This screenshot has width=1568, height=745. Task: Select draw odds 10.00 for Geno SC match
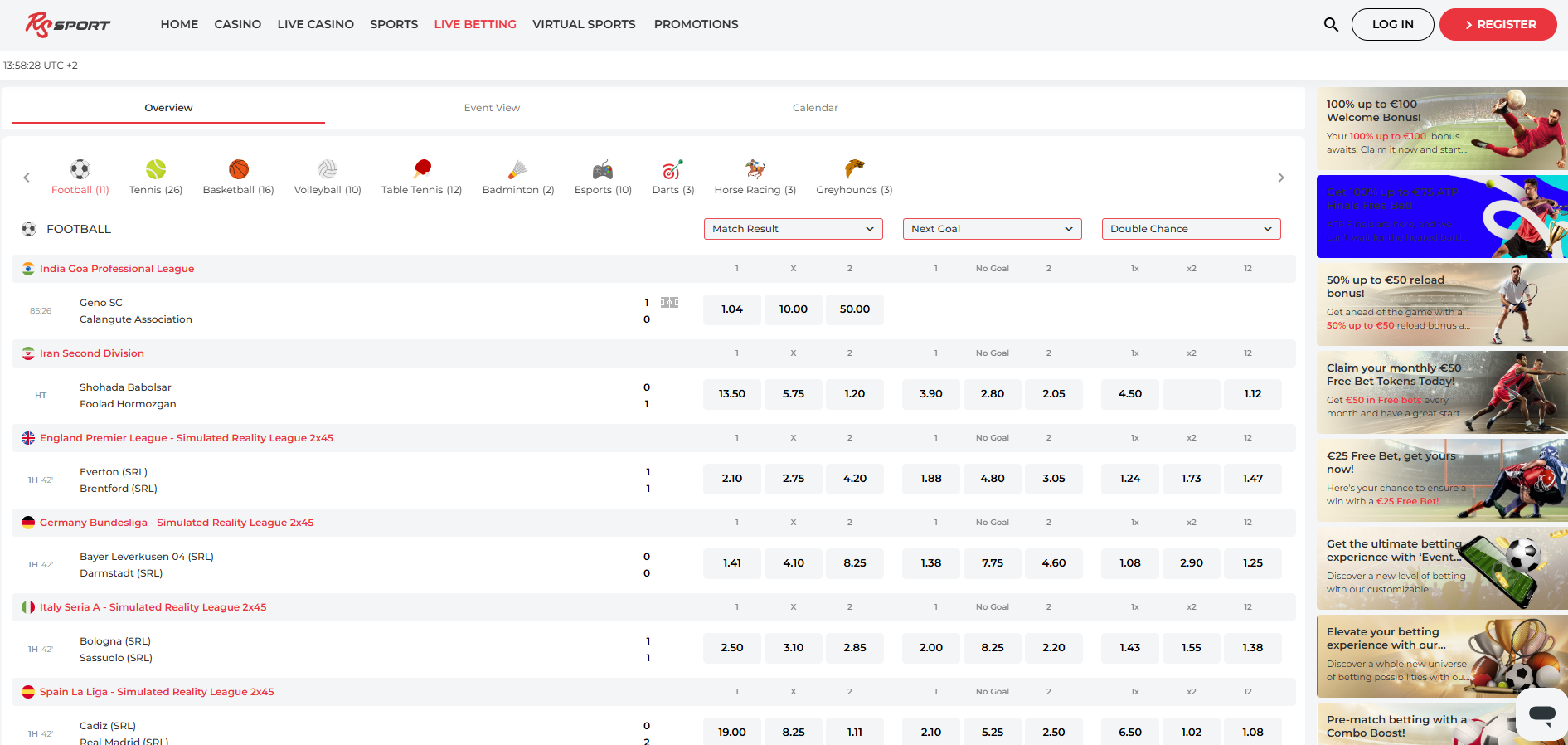[794, 309]
